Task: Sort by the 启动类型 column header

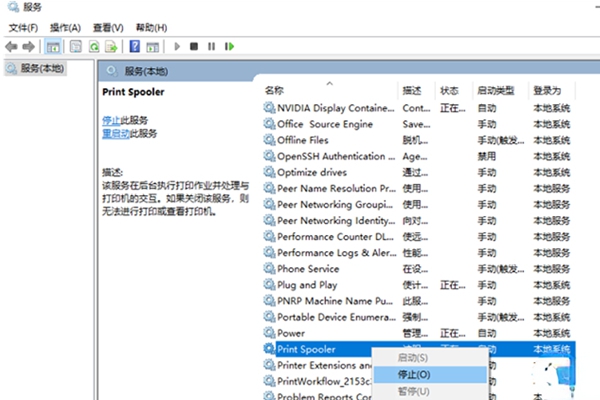Action: click(x=496, y=90)
